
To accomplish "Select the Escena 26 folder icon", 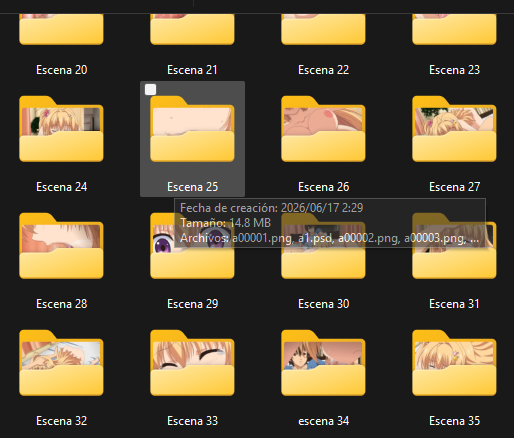I will click(x=323, y=129).
